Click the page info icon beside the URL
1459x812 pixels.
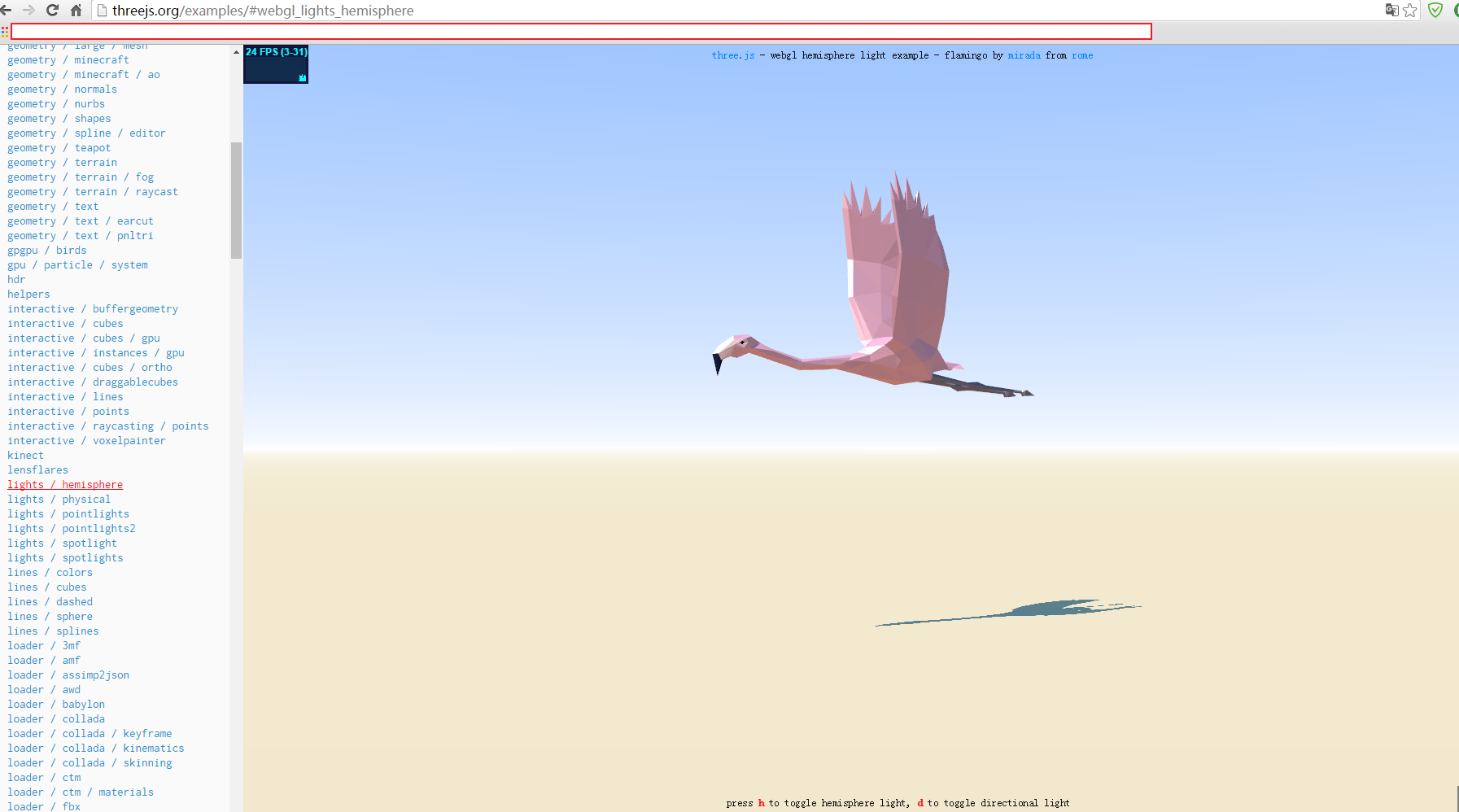coord(102,11)
